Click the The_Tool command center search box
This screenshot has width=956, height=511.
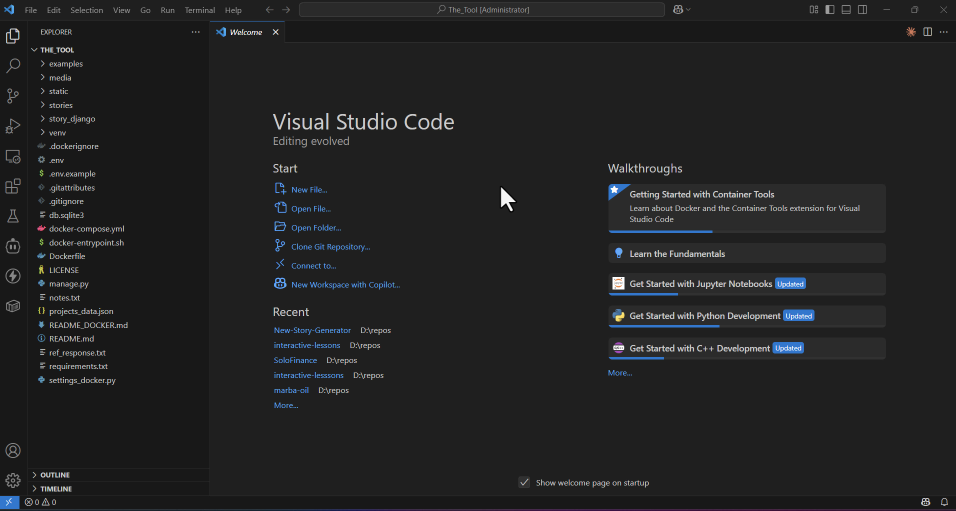[x=482, y=10]
